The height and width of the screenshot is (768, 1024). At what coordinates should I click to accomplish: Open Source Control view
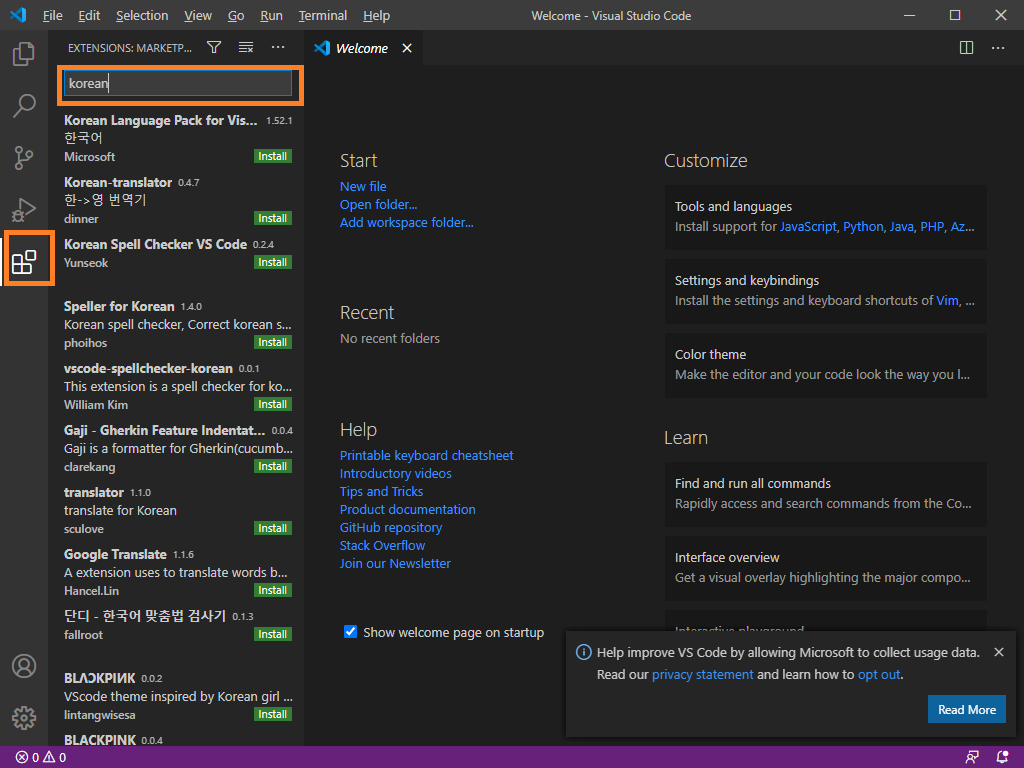click(x=24, y=157)
